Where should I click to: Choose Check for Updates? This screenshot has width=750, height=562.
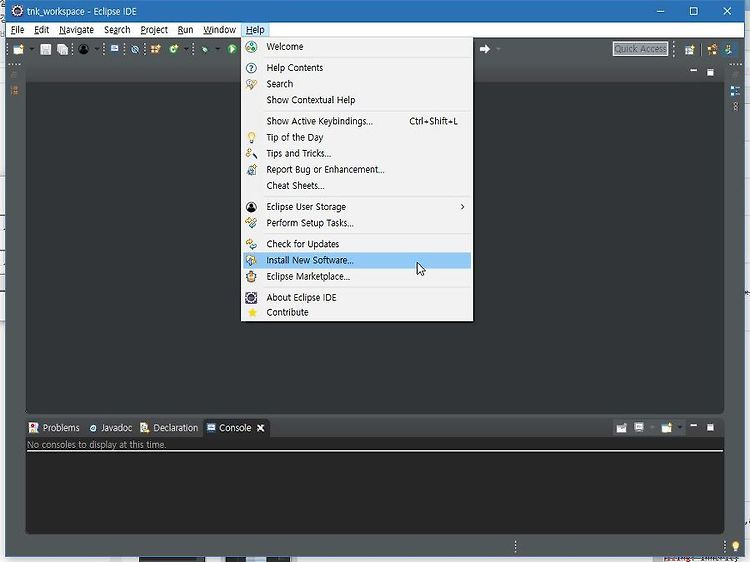click(x=357, y=244)
